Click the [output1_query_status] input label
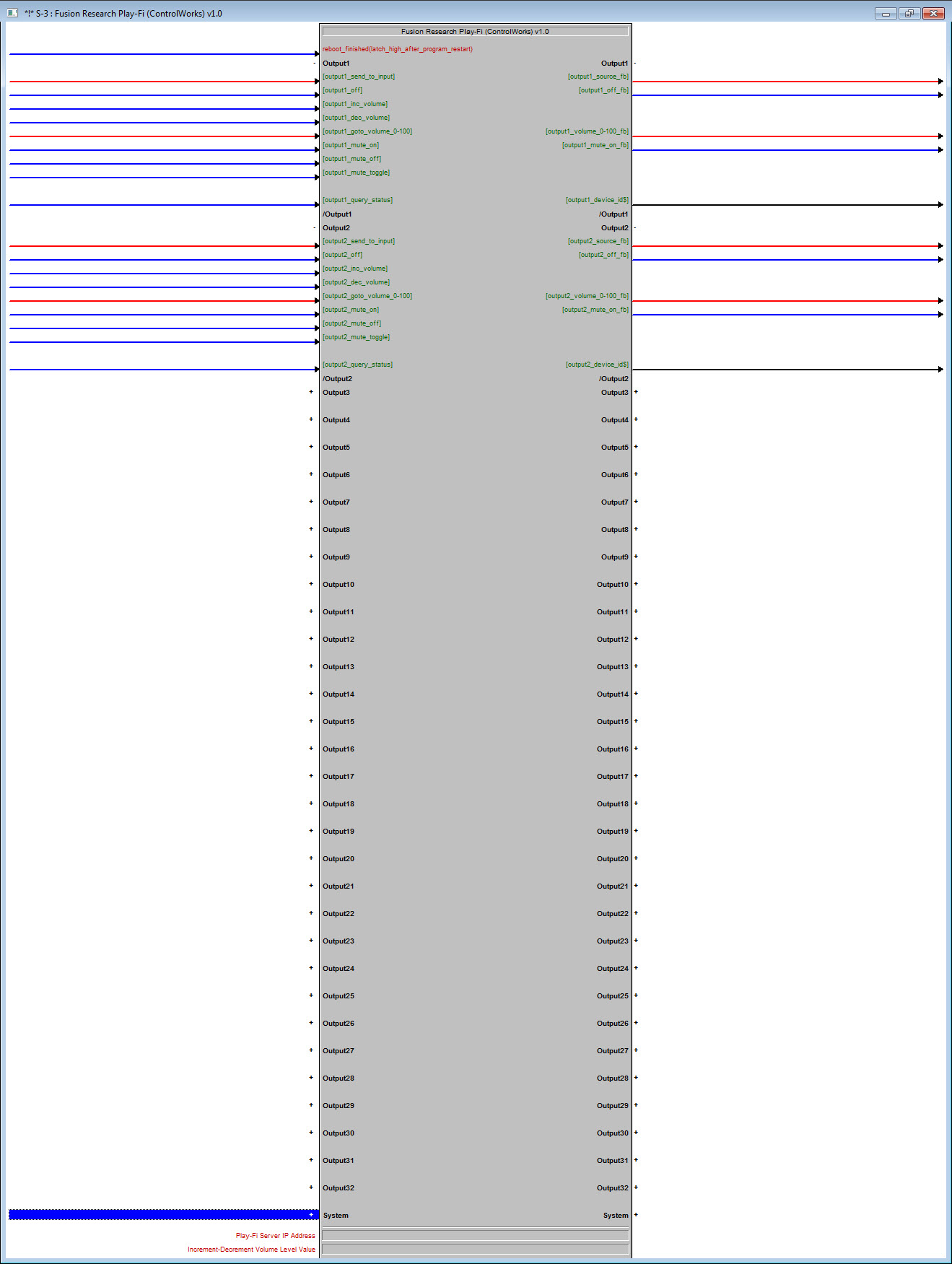The height and width of the screenshot is (1264, 952). [357, 200]
